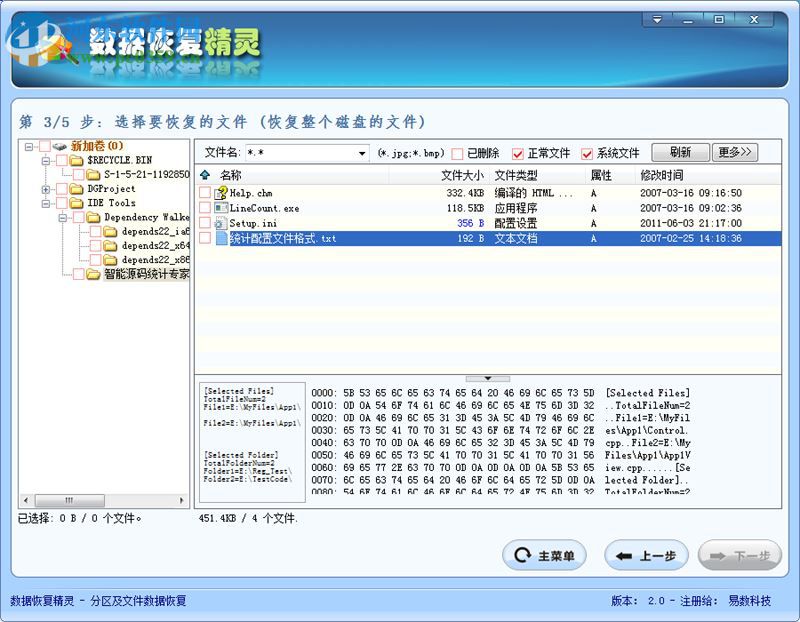
Task: Click the IDE Tools folder icon
Action: [77, 203]
